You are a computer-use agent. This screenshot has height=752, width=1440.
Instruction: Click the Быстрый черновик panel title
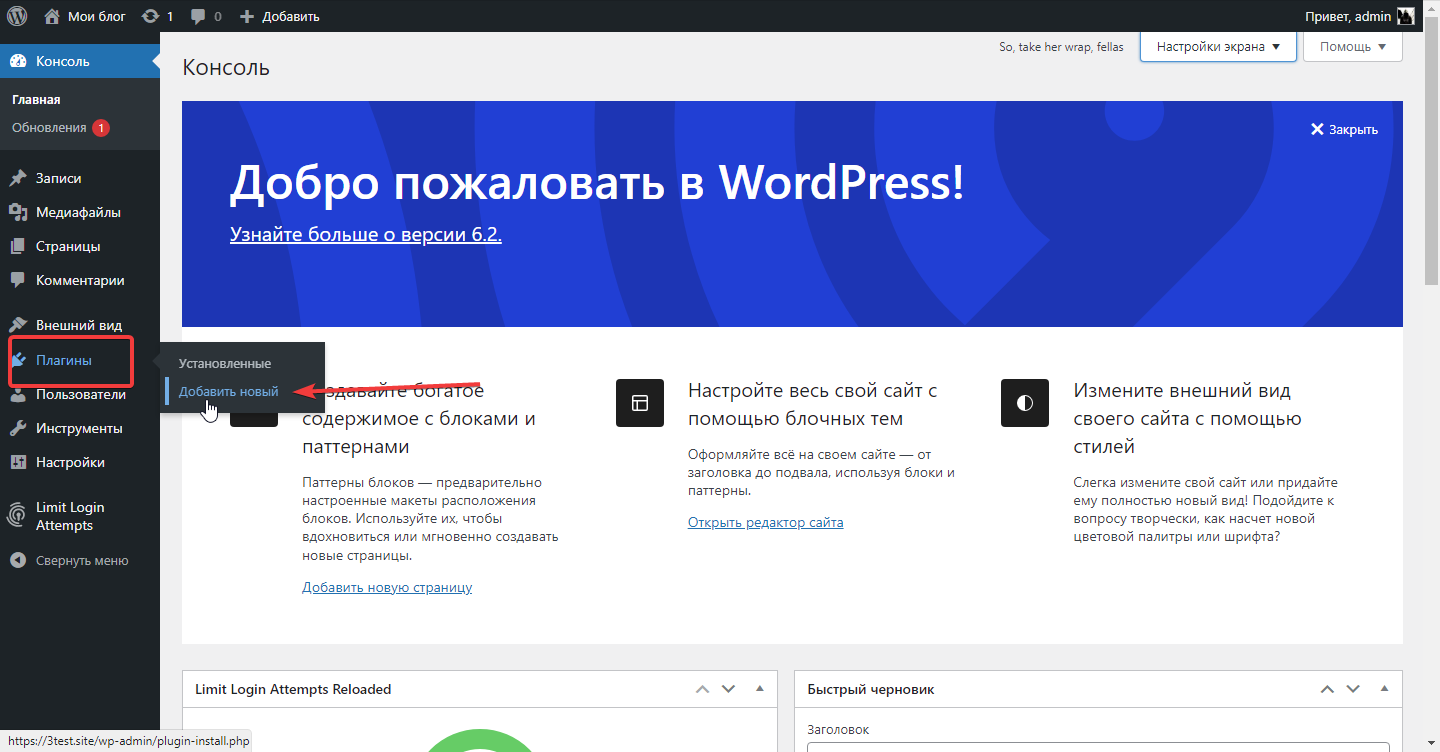tap(871, 689)
